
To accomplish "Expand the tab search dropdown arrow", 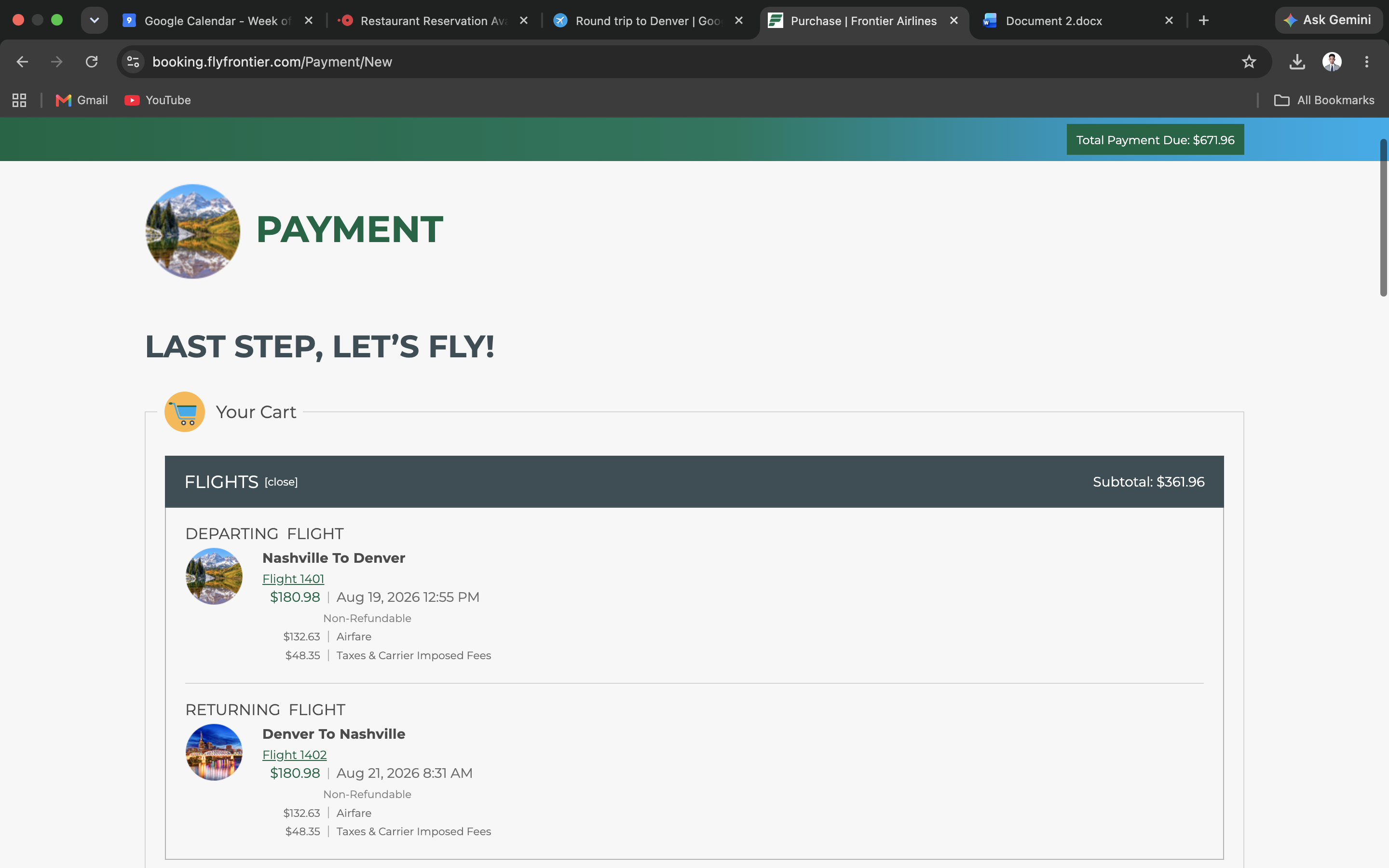I will pos(94,20).
